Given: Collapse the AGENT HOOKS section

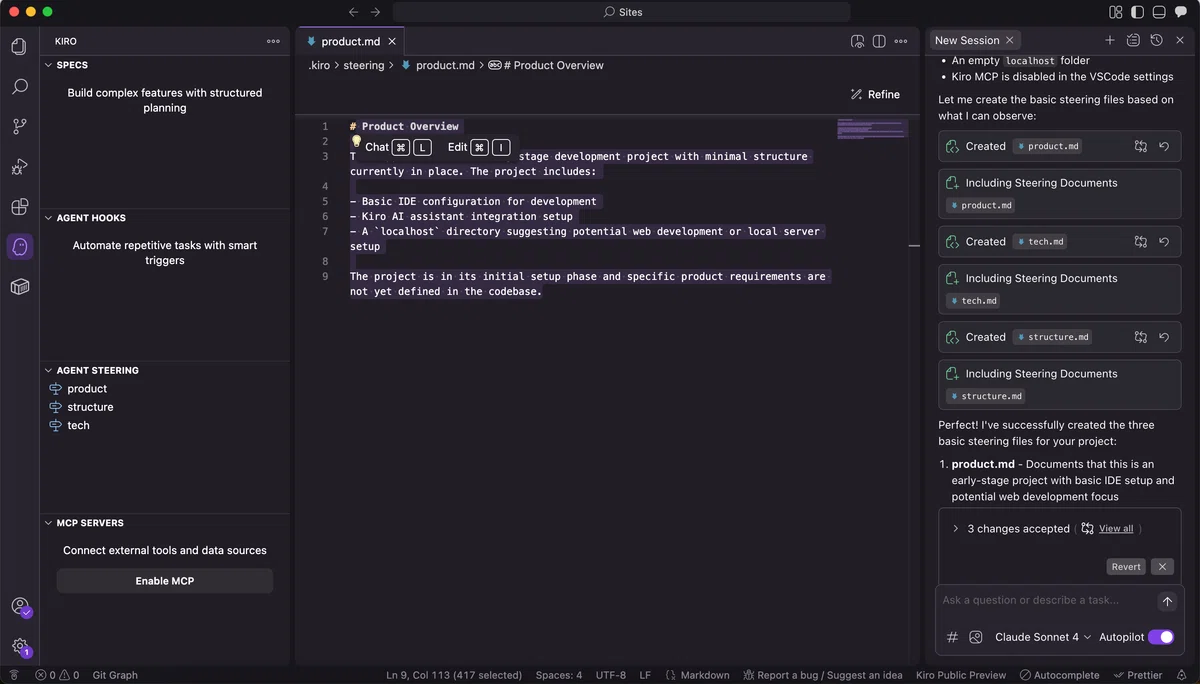Looking at the screenshot, I should [48, 218].
